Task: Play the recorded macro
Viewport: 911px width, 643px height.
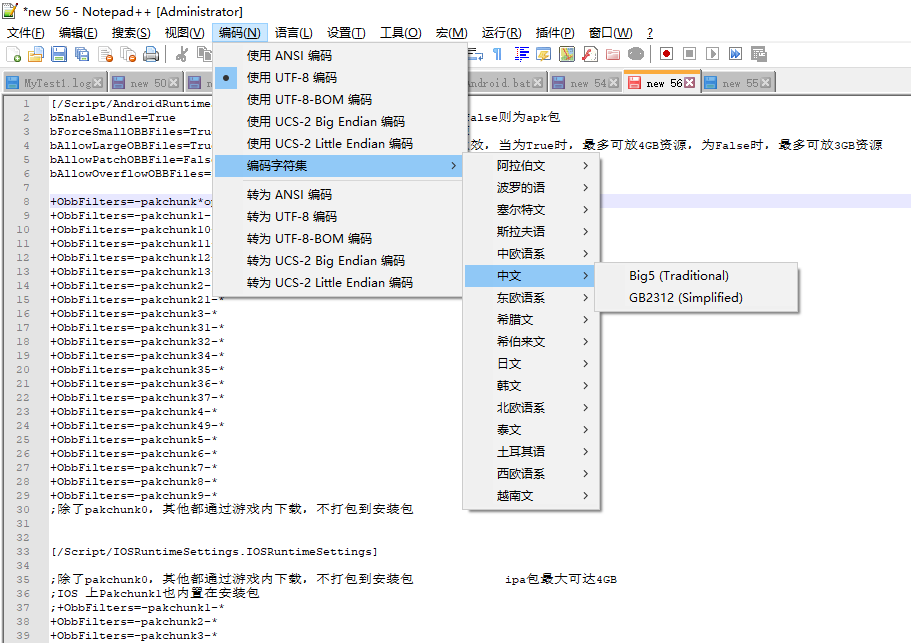Action: (x=712, y=54)
